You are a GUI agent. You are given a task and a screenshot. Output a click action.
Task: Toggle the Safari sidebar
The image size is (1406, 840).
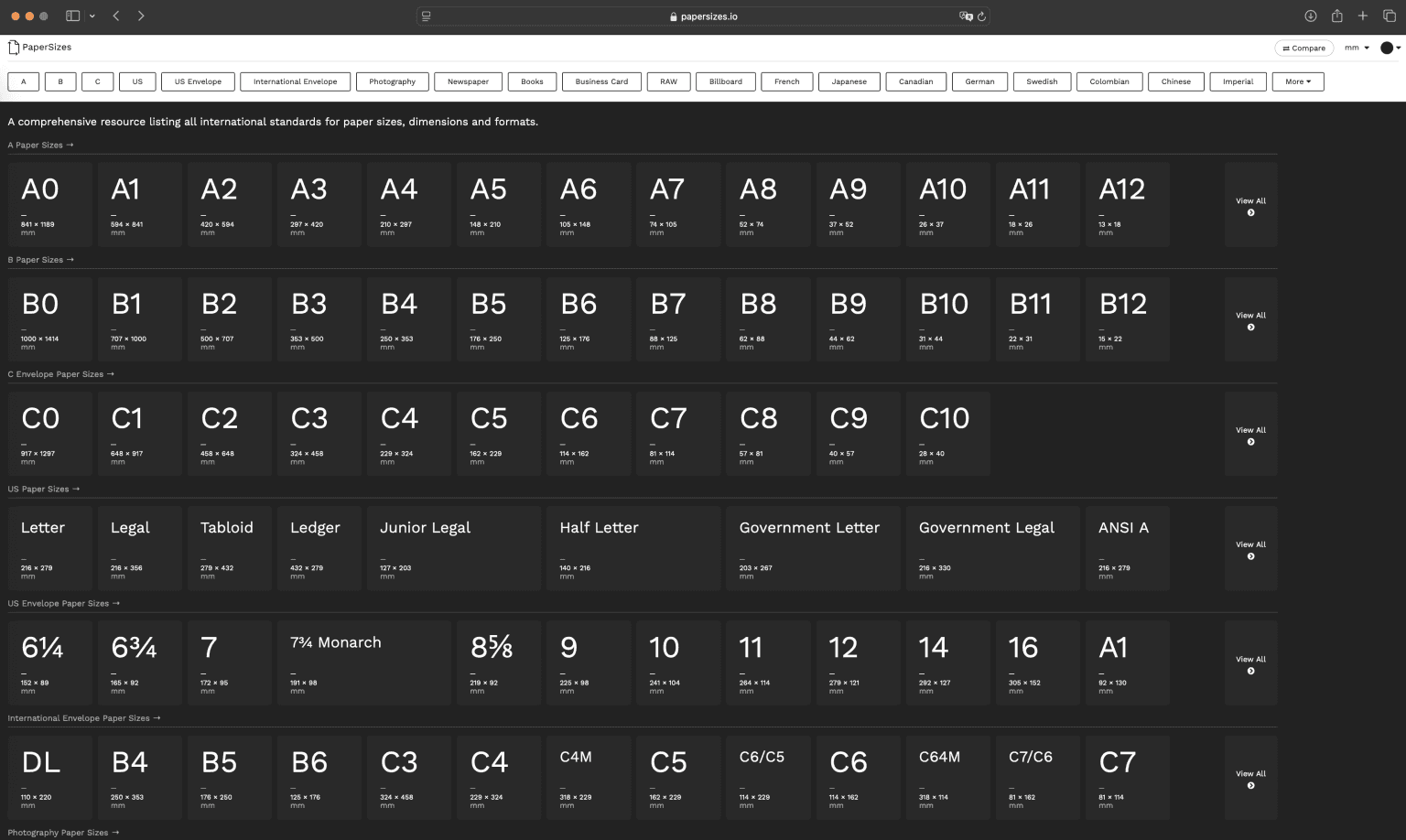[x=73, y=16]
